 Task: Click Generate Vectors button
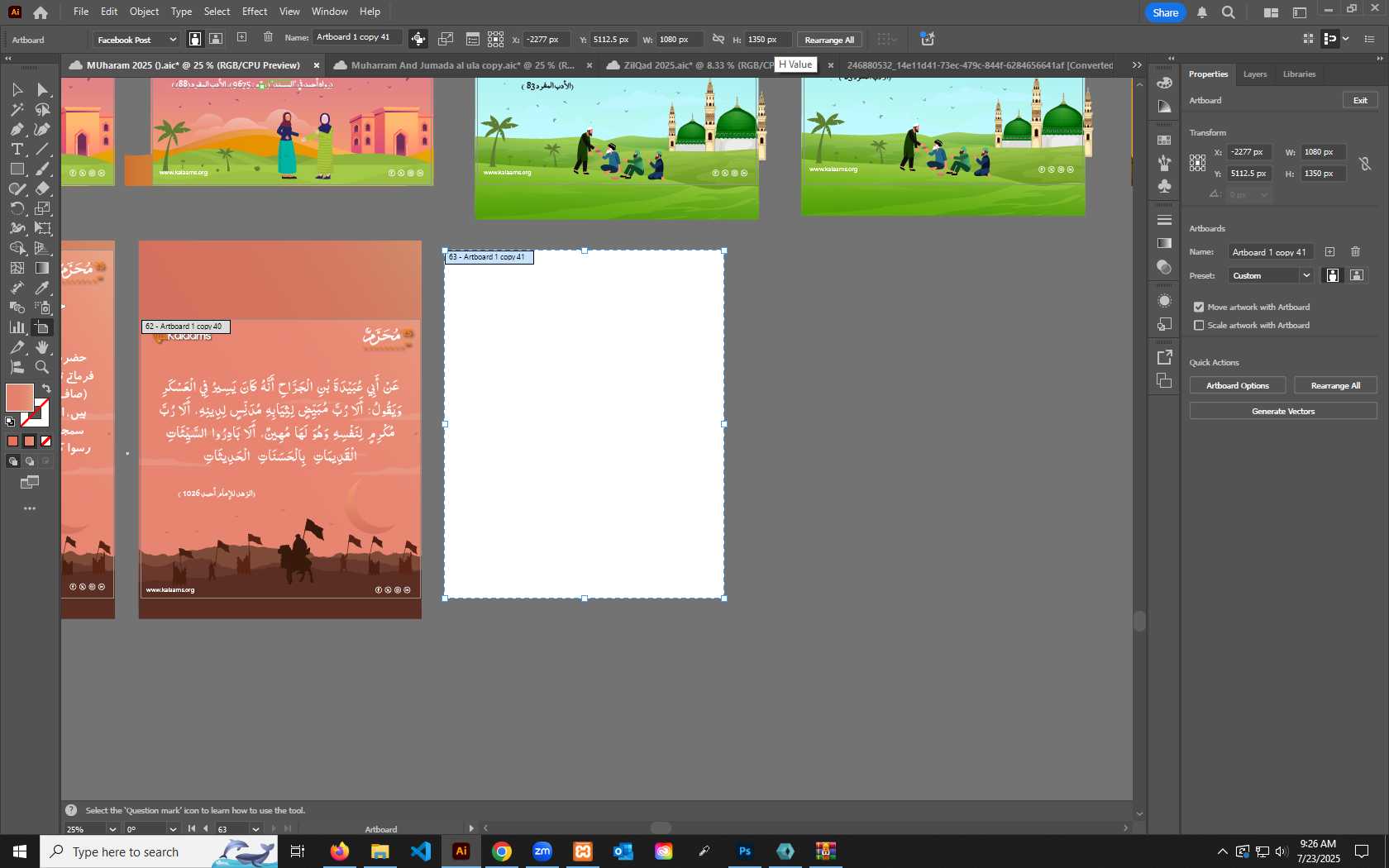pyautogui.click(x=1283, y=411)
